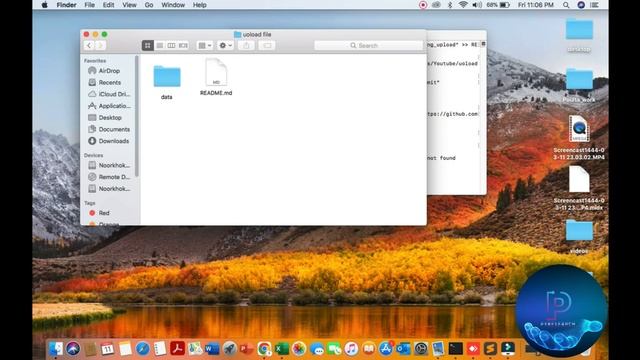Bring the Terminal window to front
Image resolution: width=640 pixels, height=360 pixels.
point(456,114)
